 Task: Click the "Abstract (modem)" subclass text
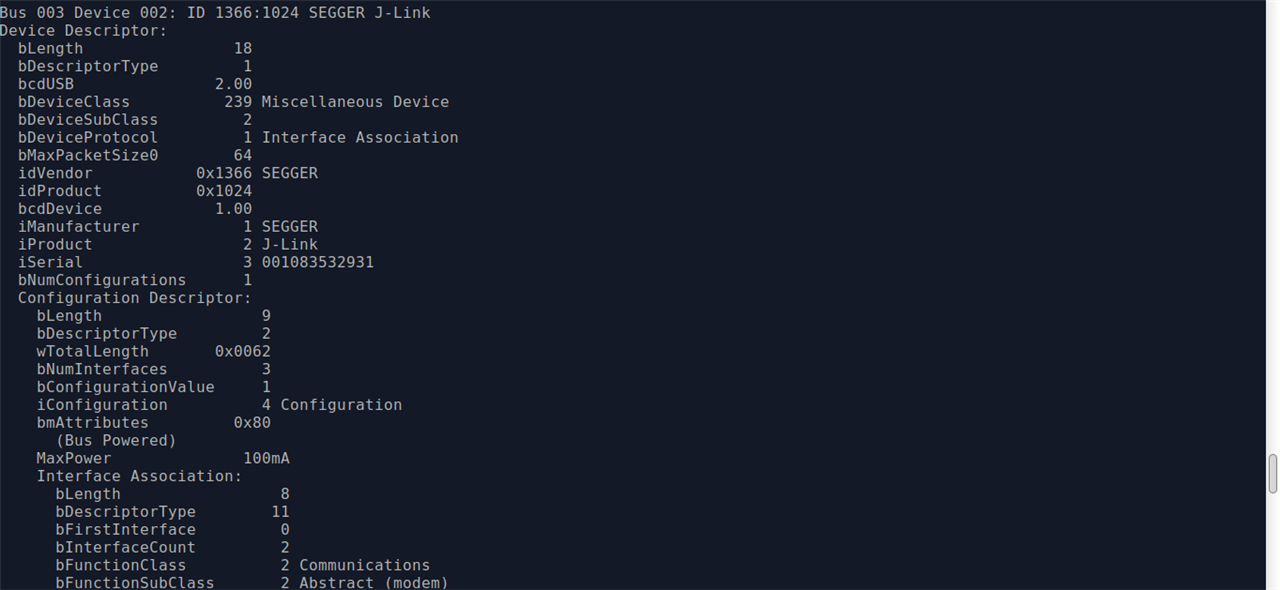click(374, 583)
